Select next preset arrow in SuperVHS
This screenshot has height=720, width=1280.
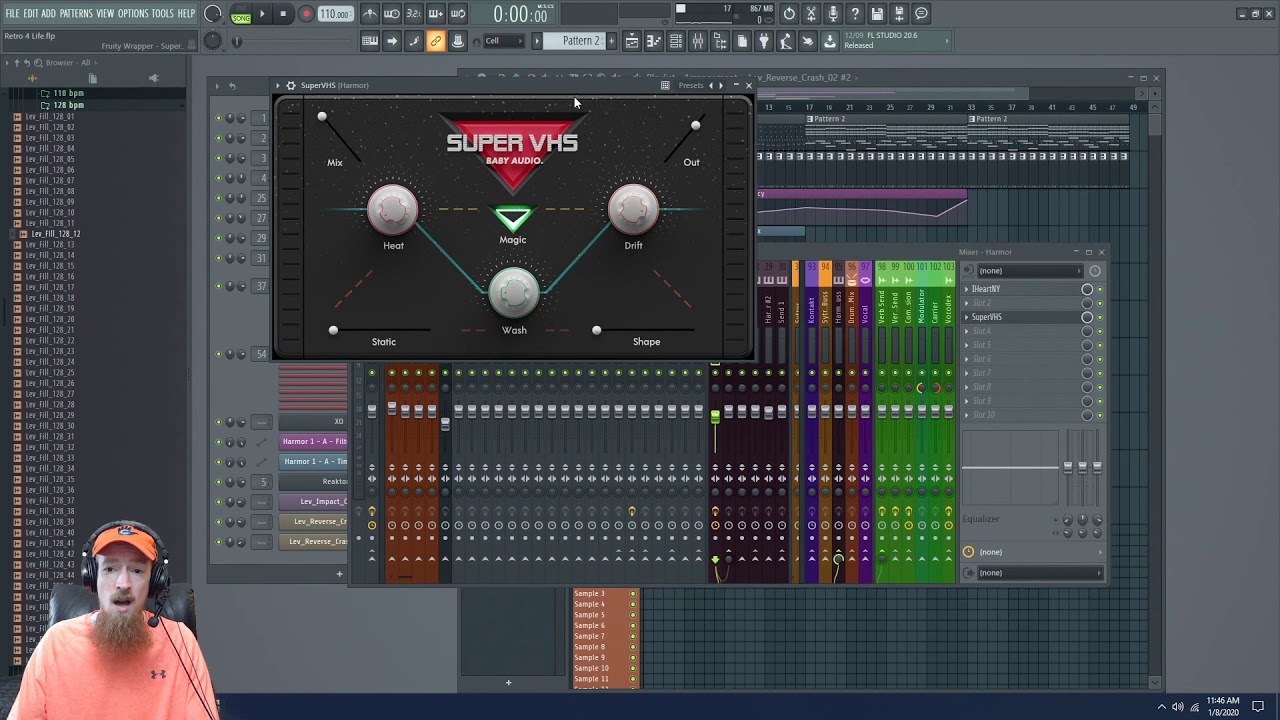[721, 85]
